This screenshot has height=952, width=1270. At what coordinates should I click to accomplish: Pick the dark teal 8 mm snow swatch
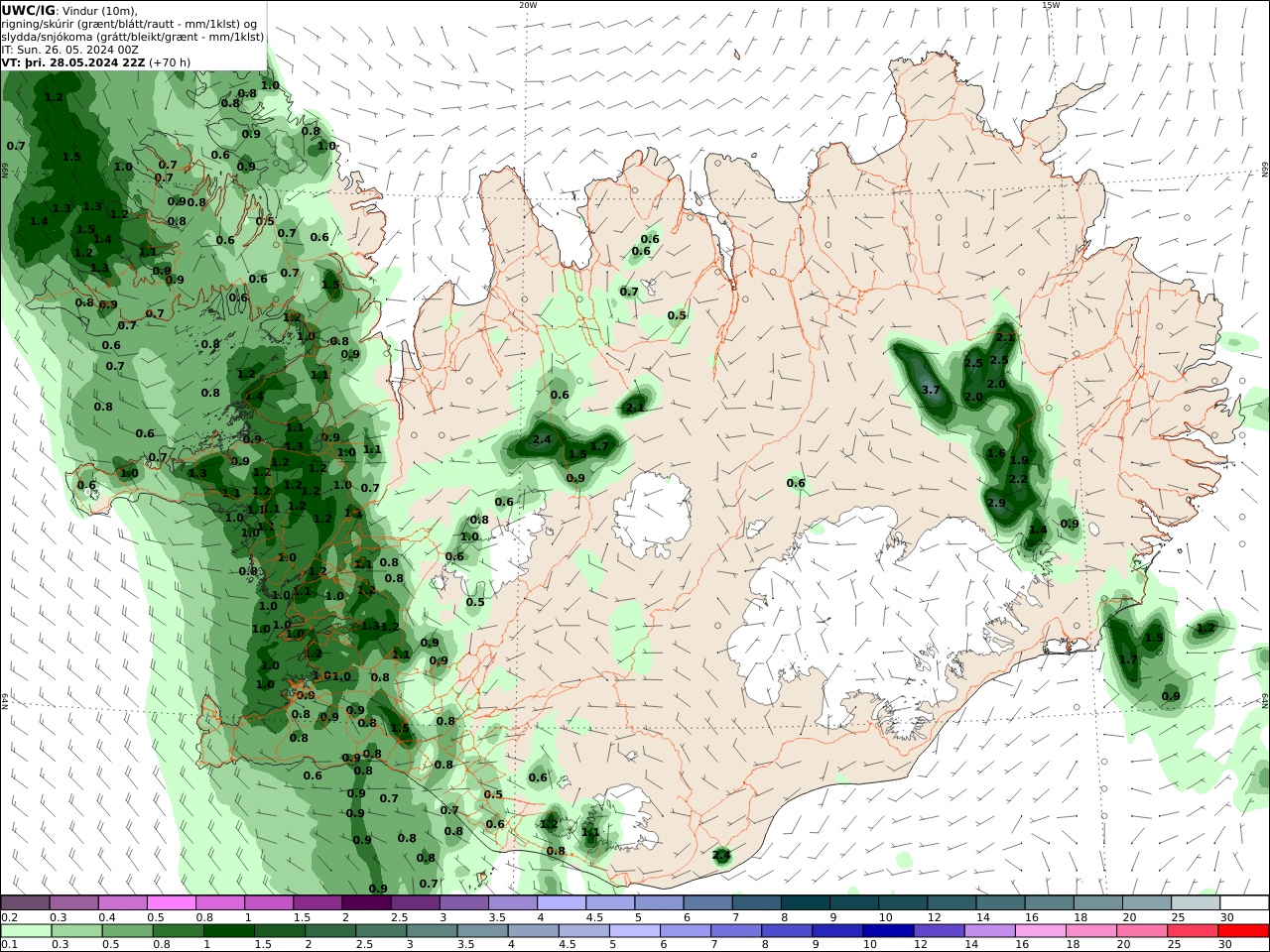(x=805, y=902)
